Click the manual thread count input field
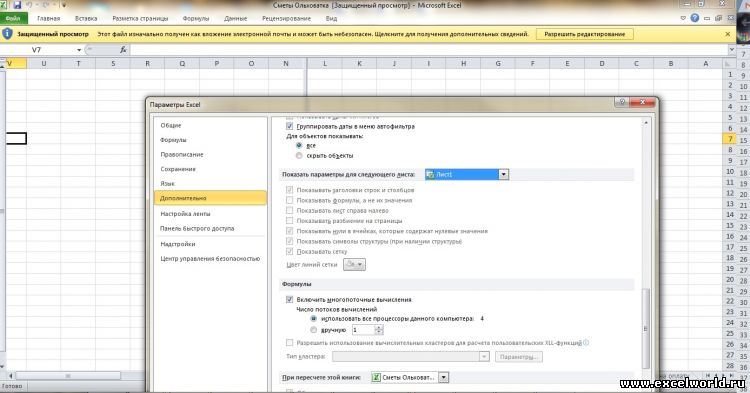 click(x=364, y=330)
